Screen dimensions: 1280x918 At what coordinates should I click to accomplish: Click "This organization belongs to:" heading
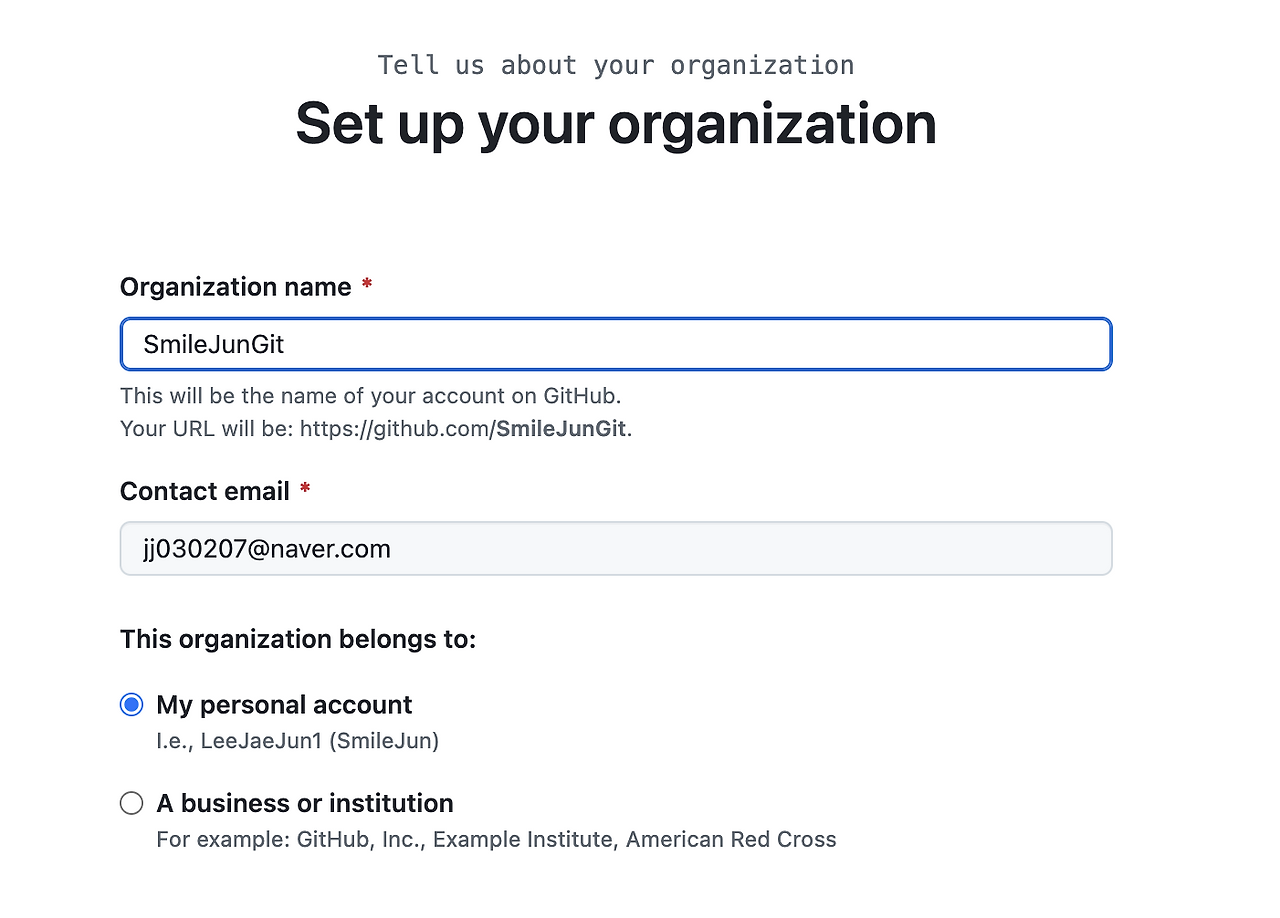click(x=298, y=639)
